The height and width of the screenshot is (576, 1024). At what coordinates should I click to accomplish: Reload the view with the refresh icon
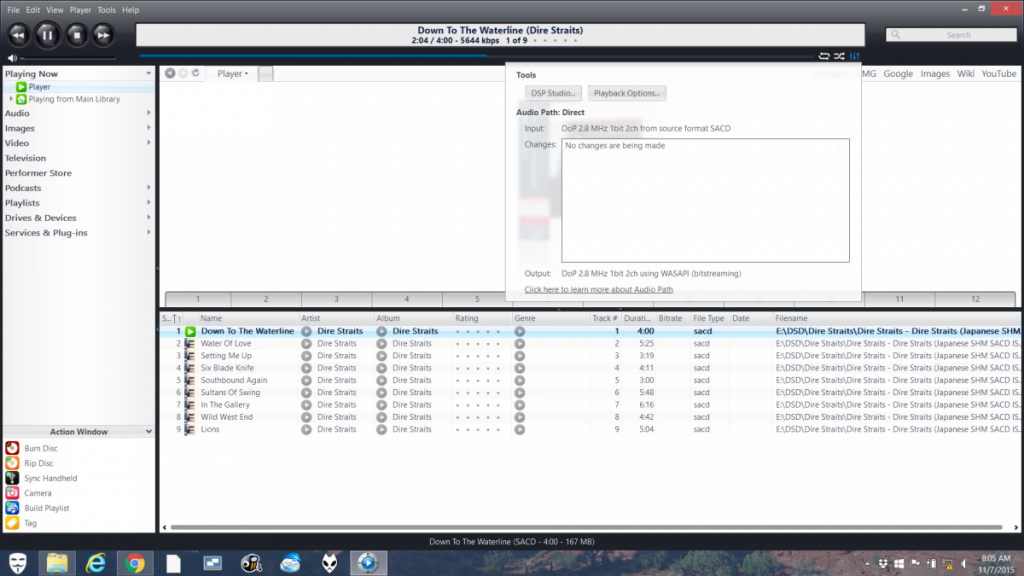[195, 73]
